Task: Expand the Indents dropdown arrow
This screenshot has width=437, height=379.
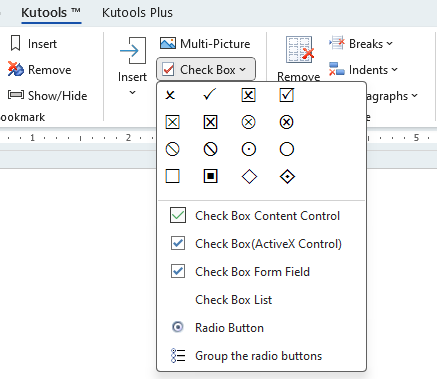Action: [x=395, y=69]
